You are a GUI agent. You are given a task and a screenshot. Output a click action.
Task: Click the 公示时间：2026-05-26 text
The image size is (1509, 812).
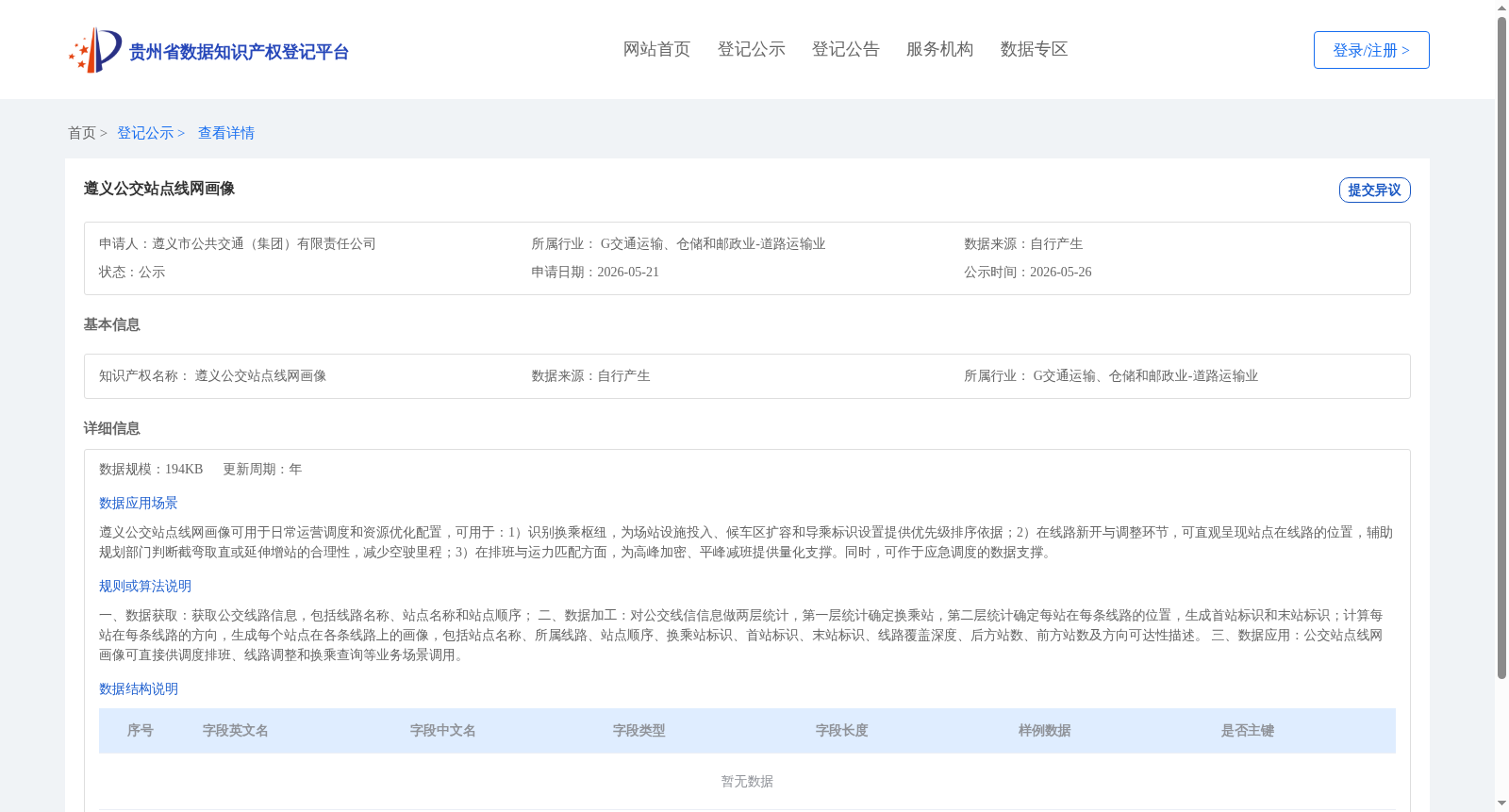click(x=1028, y=272)
